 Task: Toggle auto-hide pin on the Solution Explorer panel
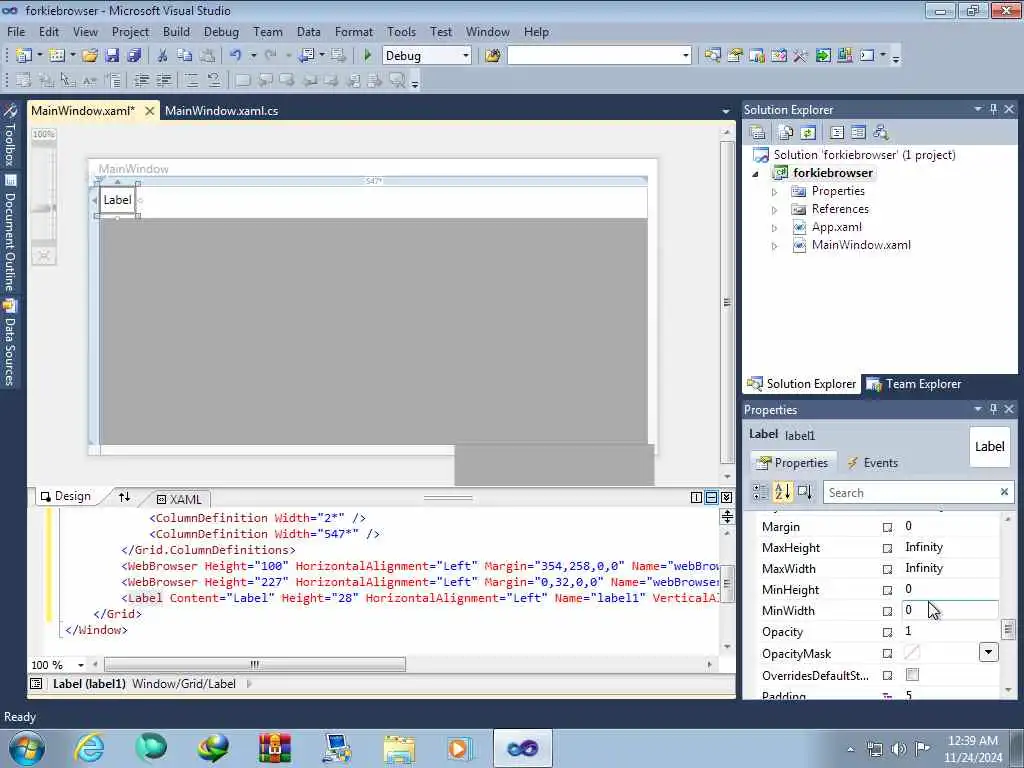[x=993, y=109]
